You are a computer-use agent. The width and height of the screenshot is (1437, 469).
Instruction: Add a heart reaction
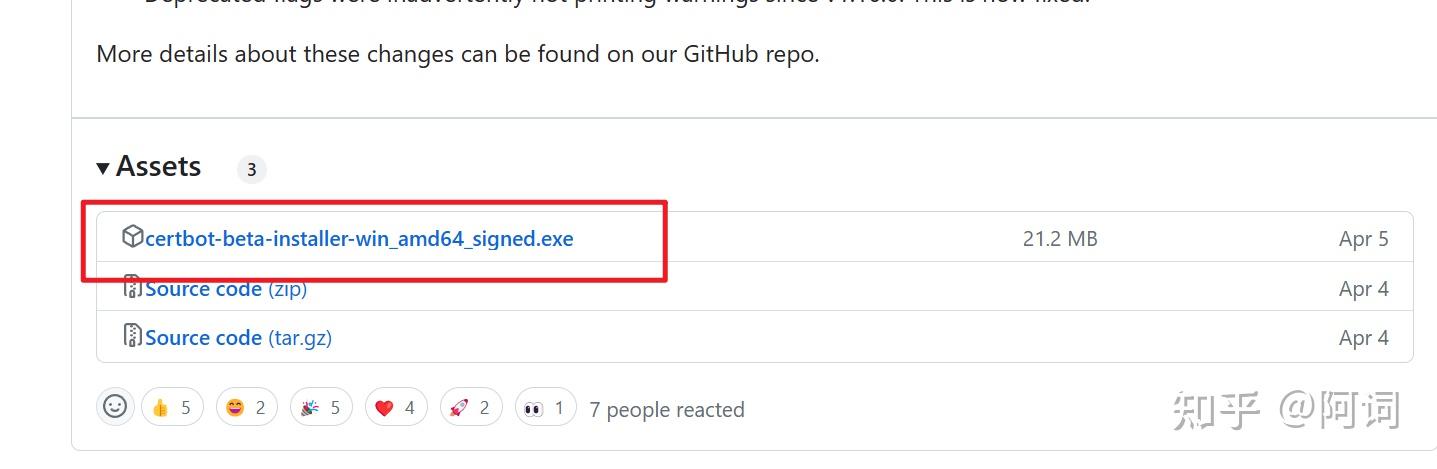pos(395,408)
